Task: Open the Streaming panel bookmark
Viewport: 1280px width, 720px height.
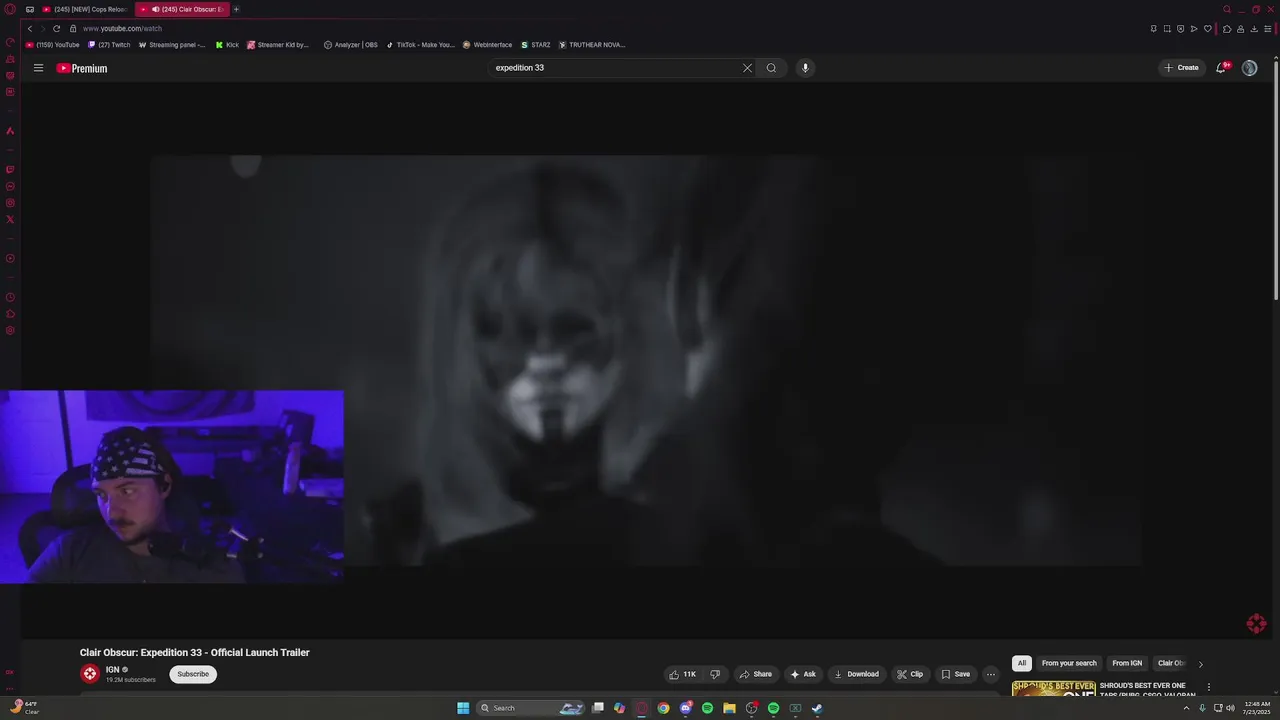Action: (x=172, y=45)
